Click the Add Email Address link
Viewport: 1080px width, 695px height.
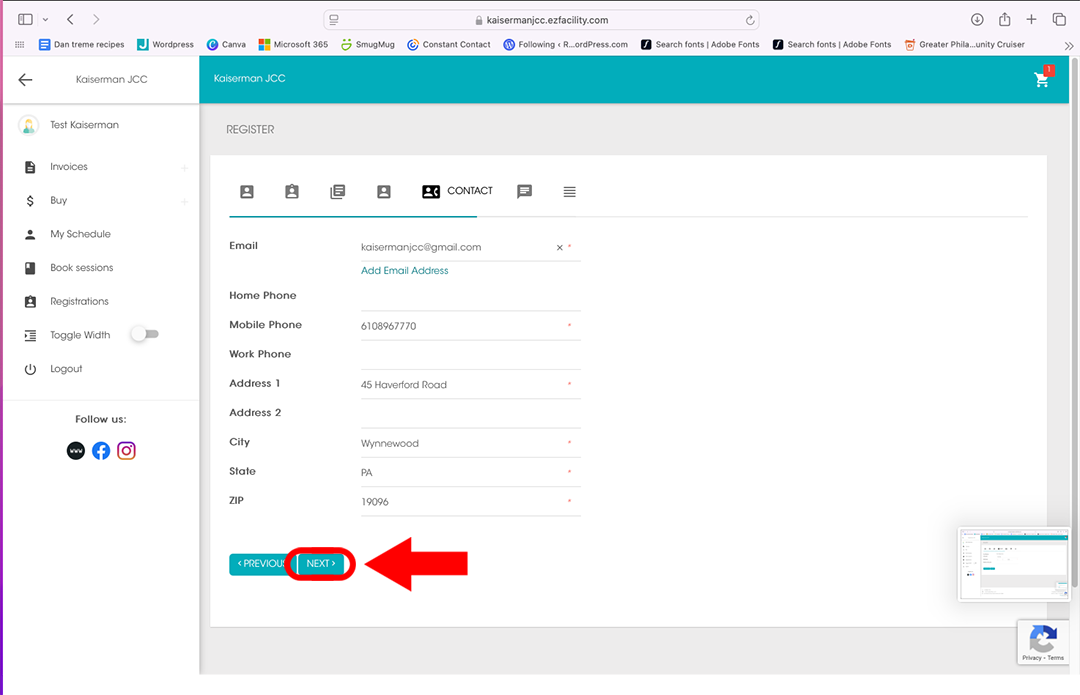(404, 270)
